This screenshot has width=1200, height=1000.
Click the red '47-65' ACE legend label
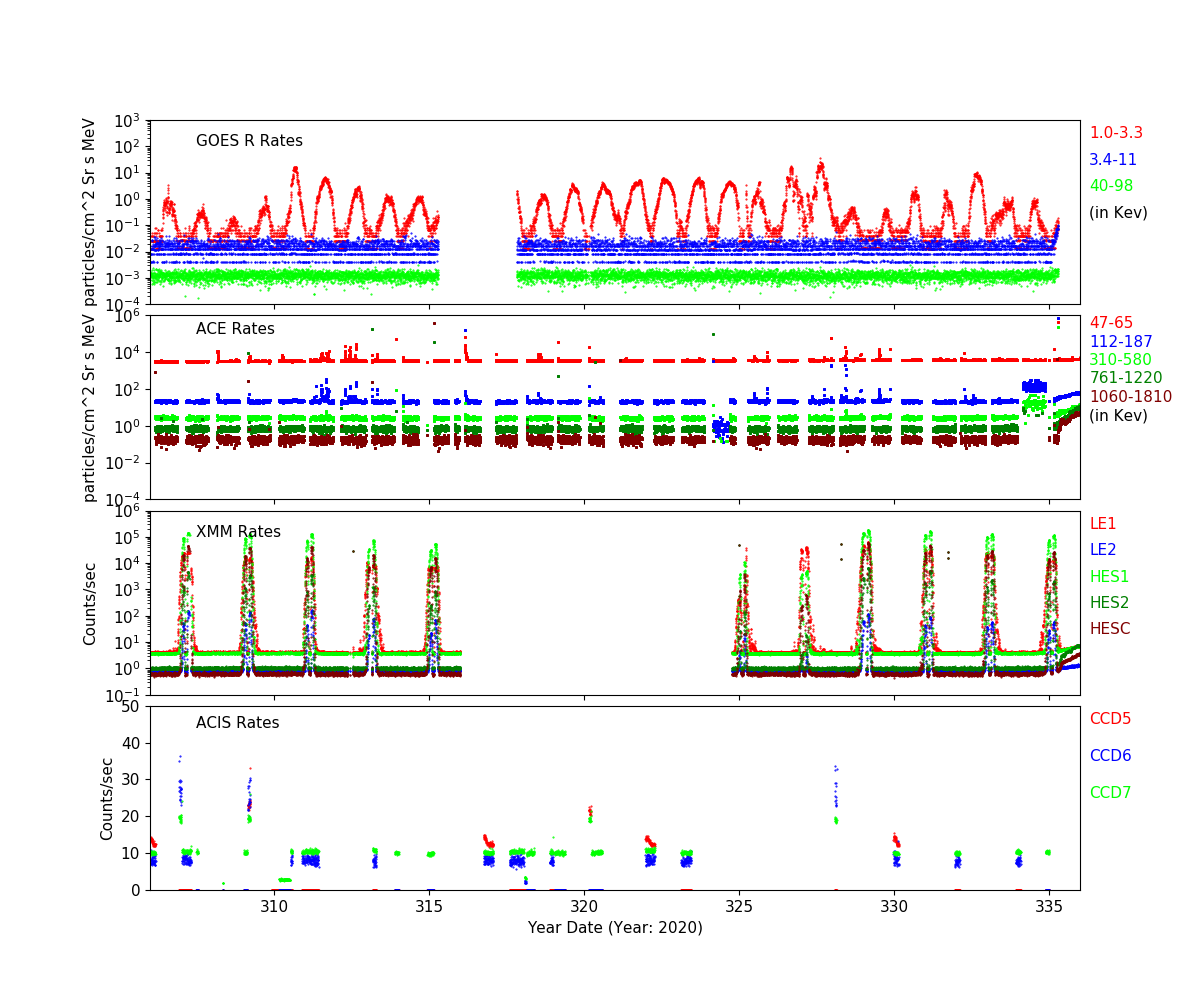(1111, 323)
